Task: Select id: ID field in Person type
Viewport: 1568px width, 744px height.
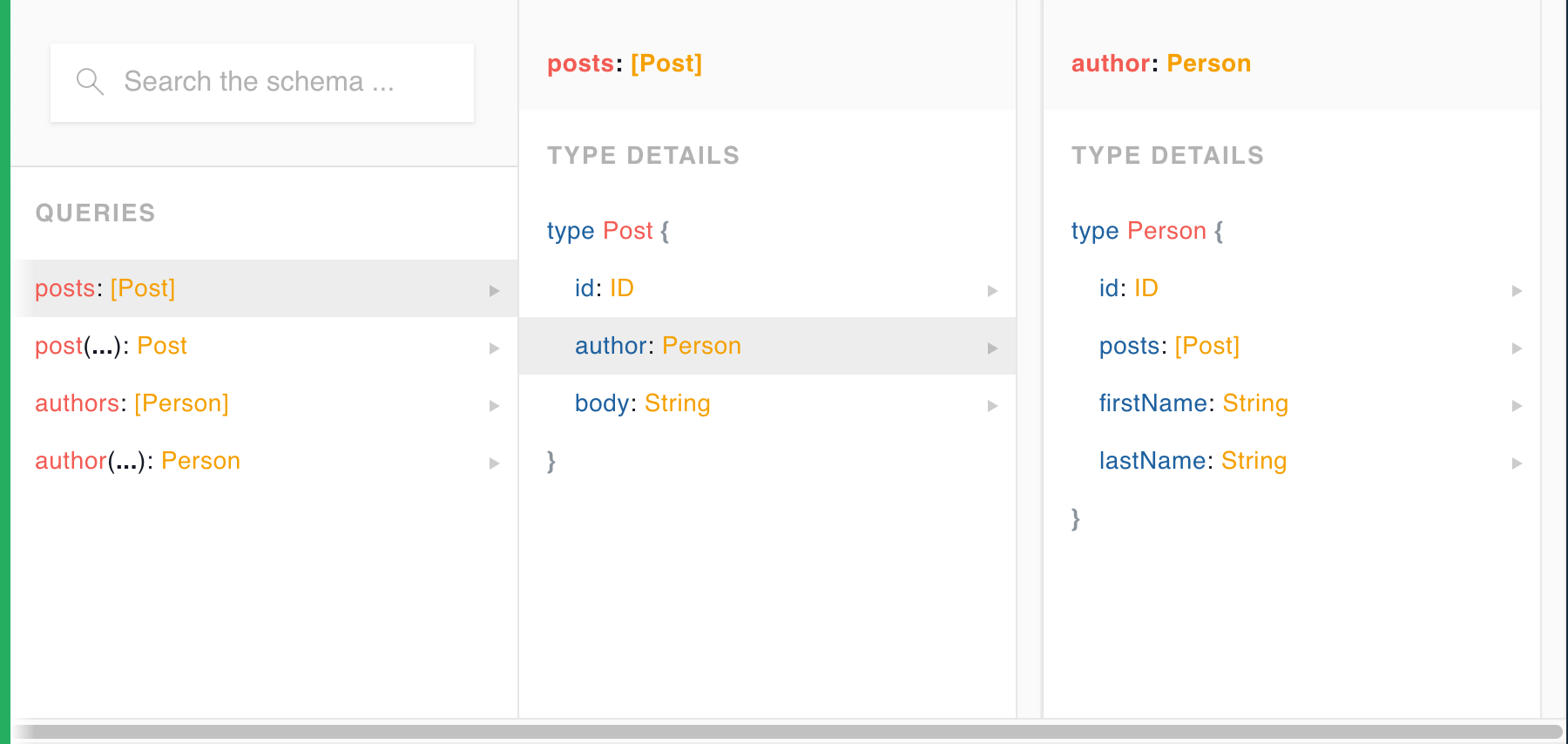Action: 1128,288
